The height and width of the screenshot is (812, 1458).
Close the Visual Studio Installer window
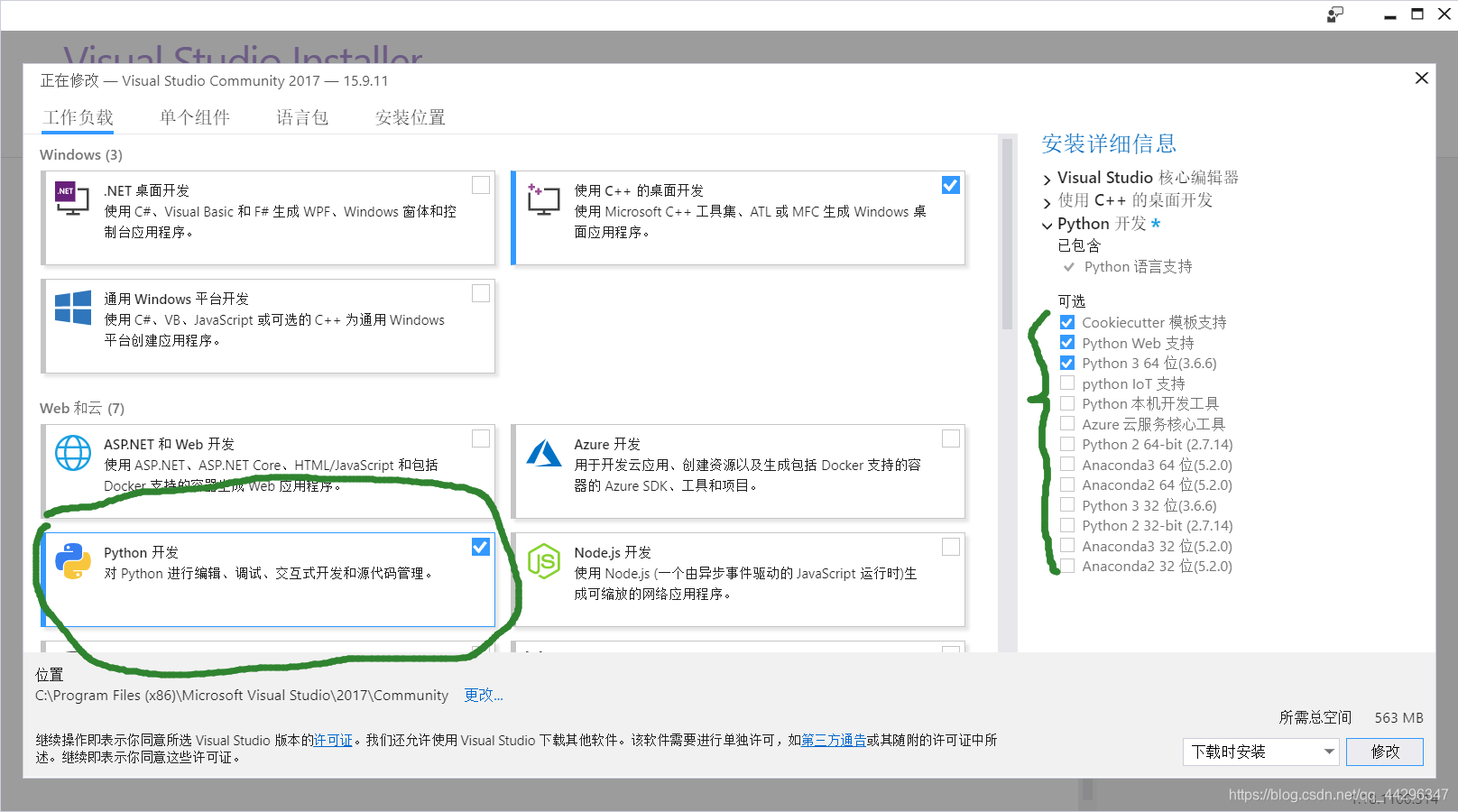coord(1444,14)
